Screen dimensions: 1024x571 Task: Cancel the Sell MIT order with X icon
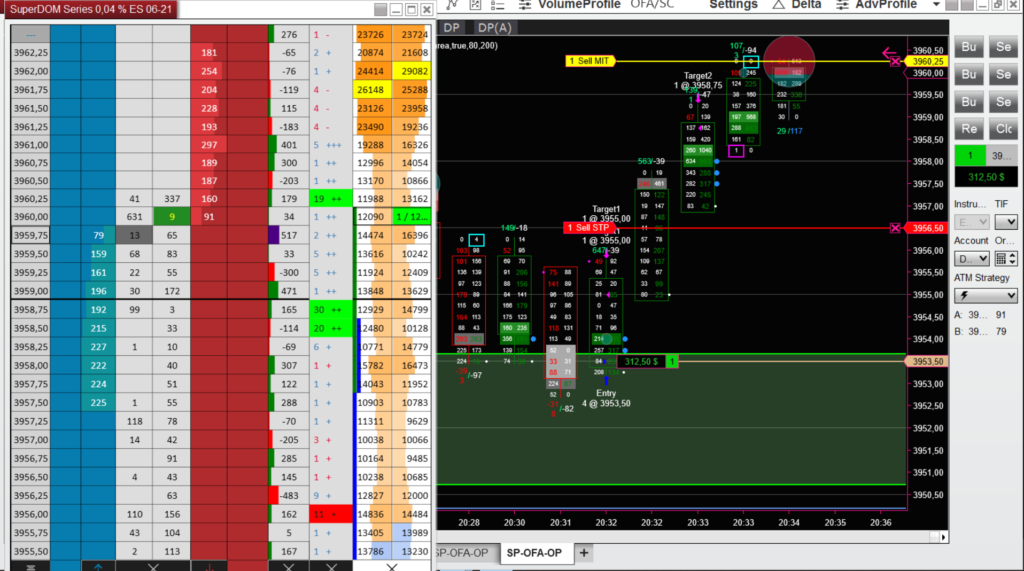895,61
